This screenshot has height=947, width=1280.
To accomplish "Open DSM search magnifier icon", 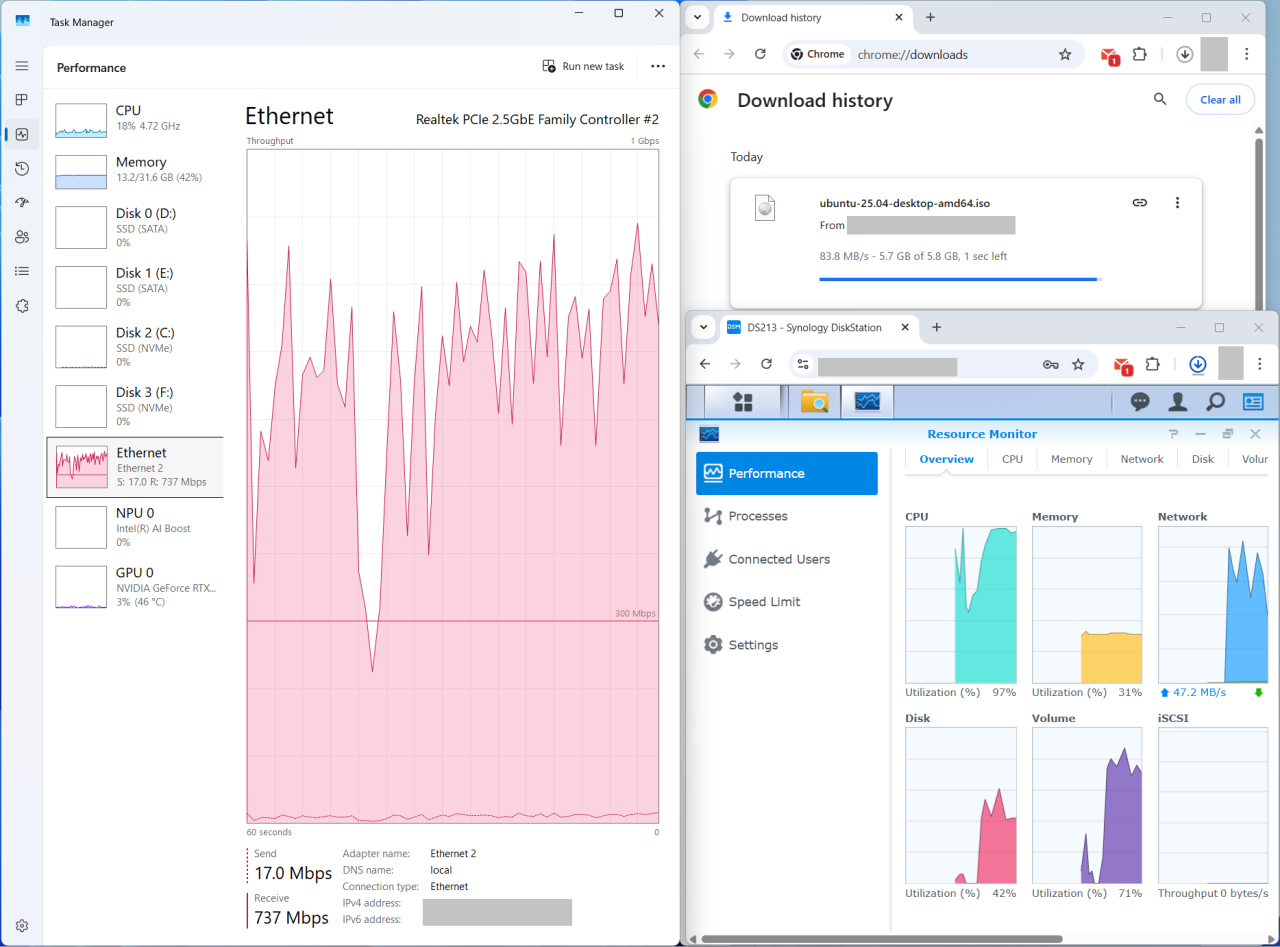I will pos(1215,402).
